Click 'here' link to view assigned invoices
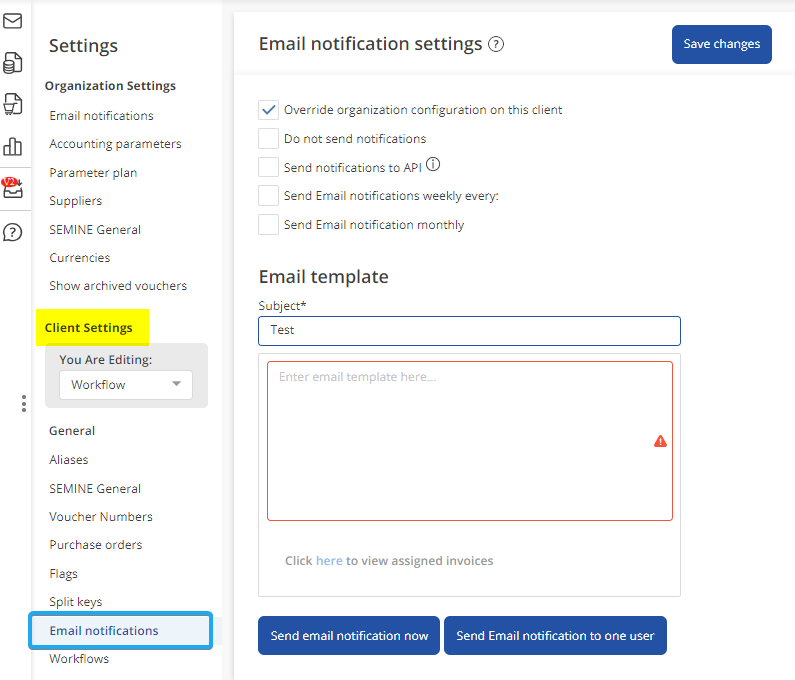This screenshot has width=795, height=680. (x=329, y=561)
